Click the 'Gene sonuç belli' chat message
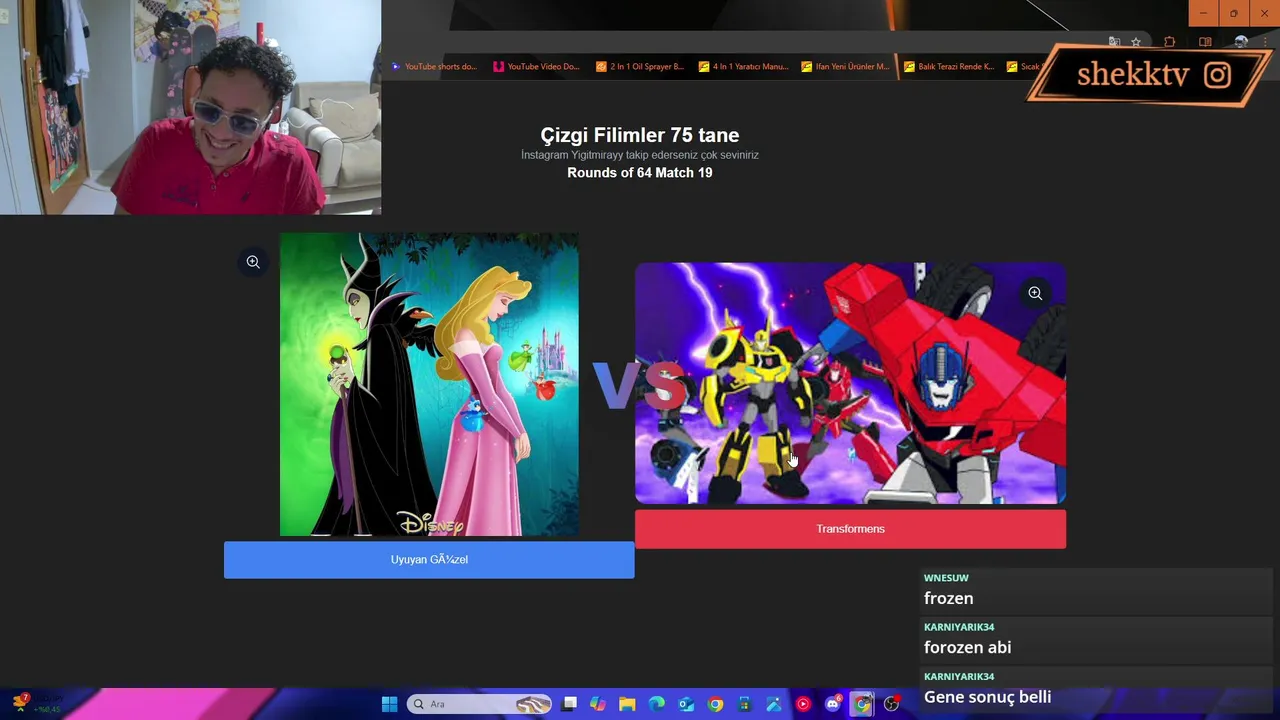The image size is (1280, 720). 988,697
